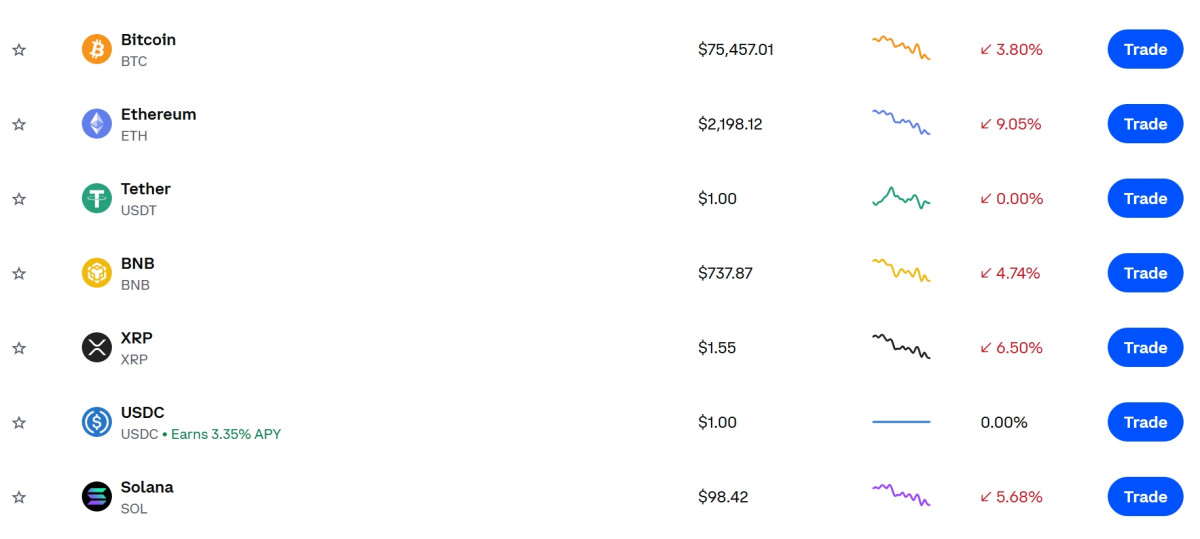View the Bitcoin price sparkline chart

[901, 48]
